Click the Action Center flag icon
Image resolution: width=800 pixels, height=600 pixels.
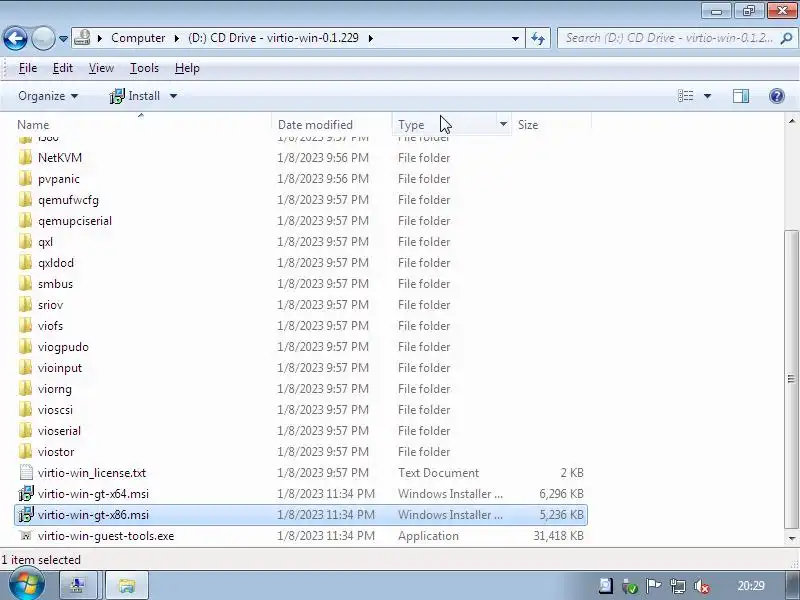click(654, 586)
